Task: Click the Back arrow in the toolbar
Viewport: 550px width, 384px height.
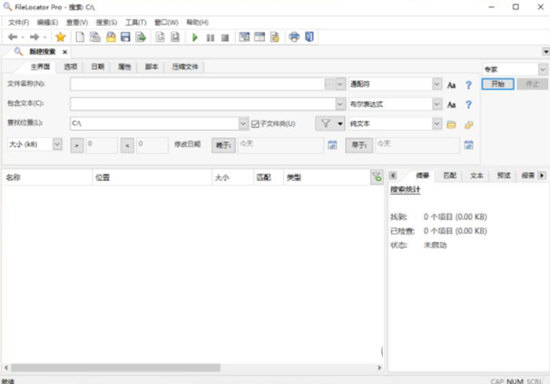Action: (x=13, y=37)
